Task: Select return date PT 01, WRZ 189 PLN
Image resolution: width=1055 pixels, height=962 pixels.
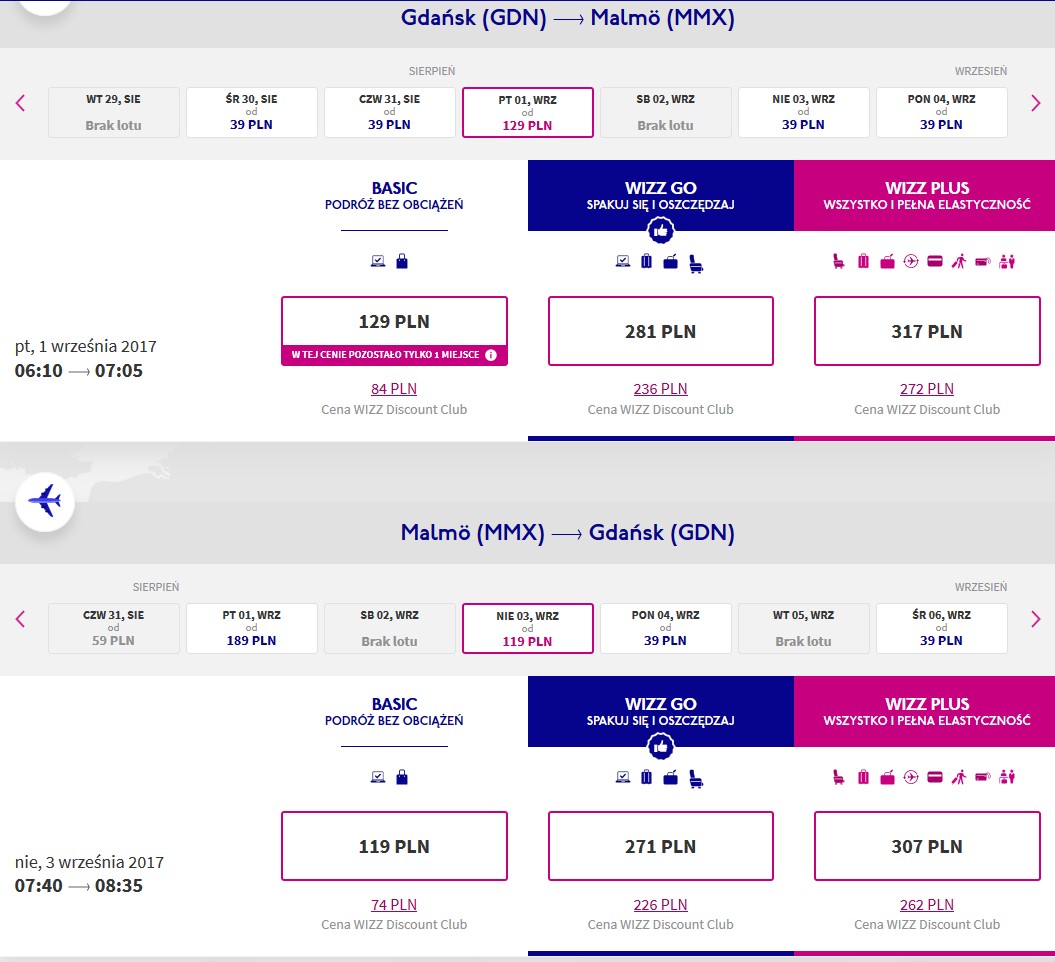Action: [x=252, y=628]
